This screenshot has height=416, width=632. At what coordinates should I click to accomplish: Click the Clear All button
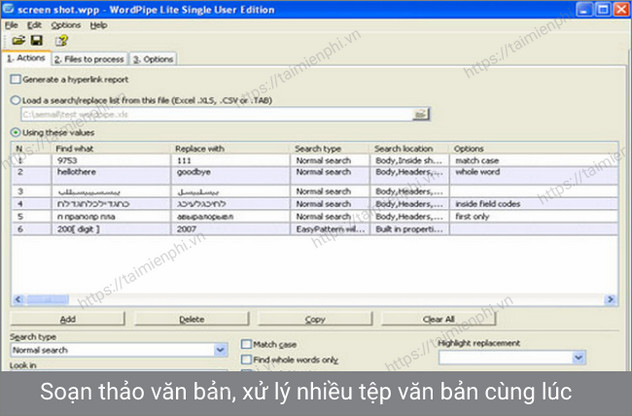pos(439,319)
